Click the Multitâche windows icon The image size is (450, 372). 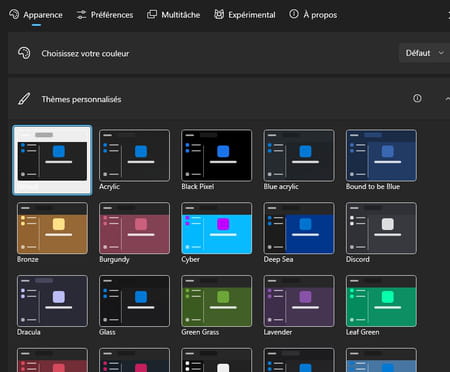tap(152, 14)
